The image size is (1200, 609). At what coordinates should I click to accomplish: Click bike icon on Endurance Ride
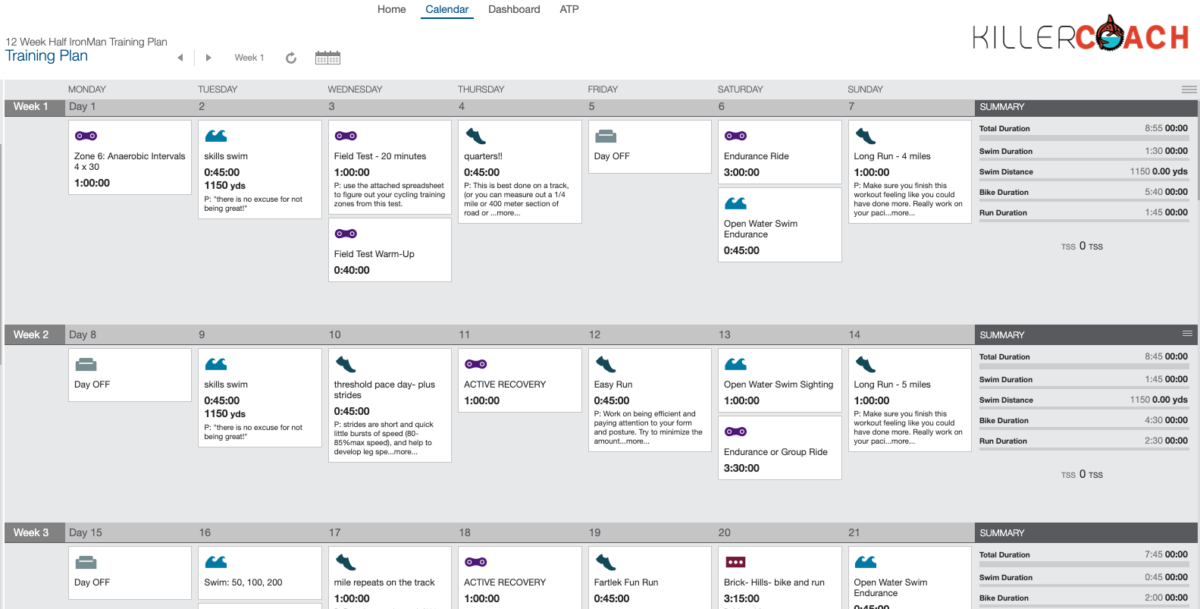tap(736, 135)
